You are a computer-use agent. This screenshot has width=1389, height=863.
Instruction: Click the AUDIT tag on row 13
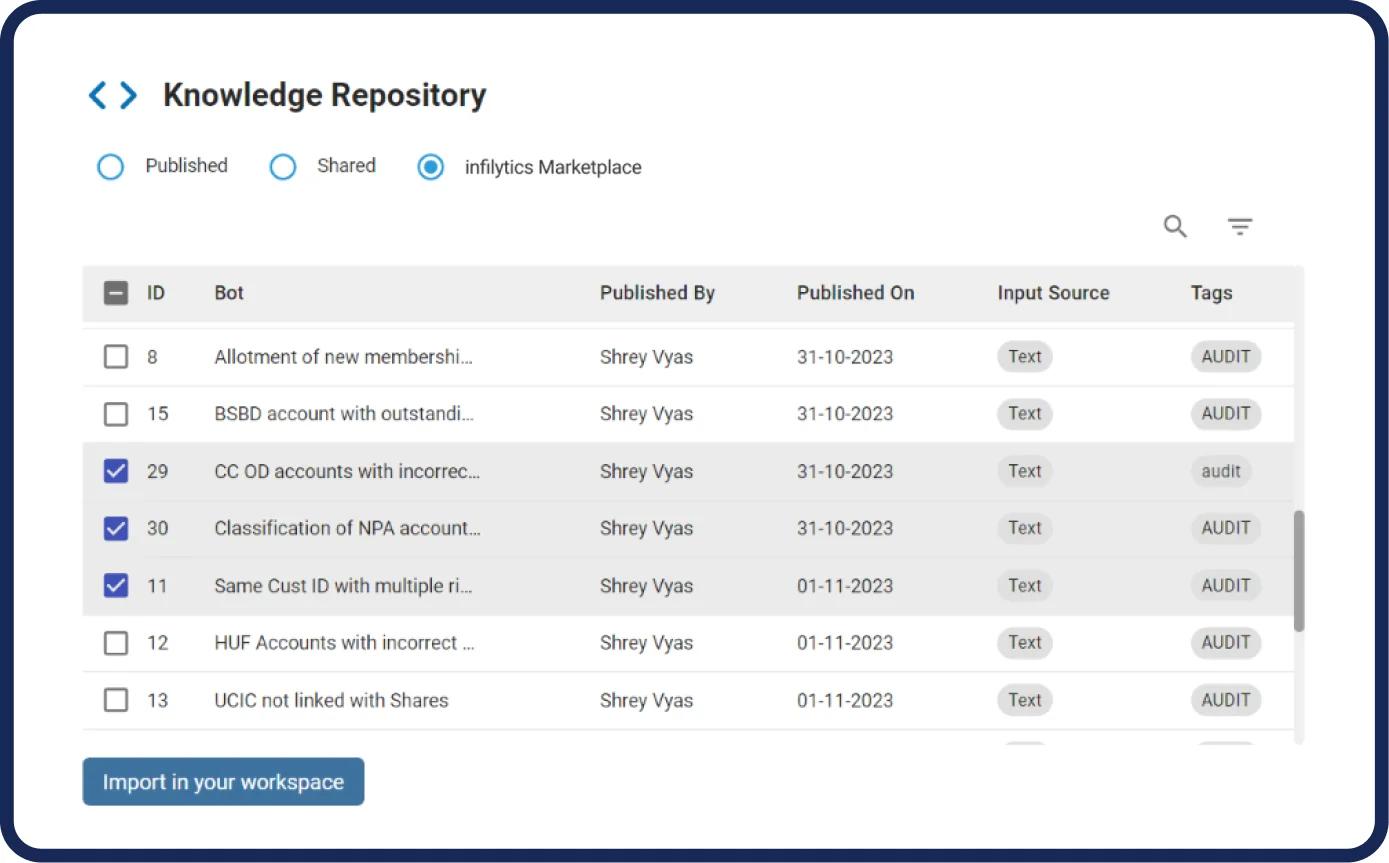(x=1226, y=700)
